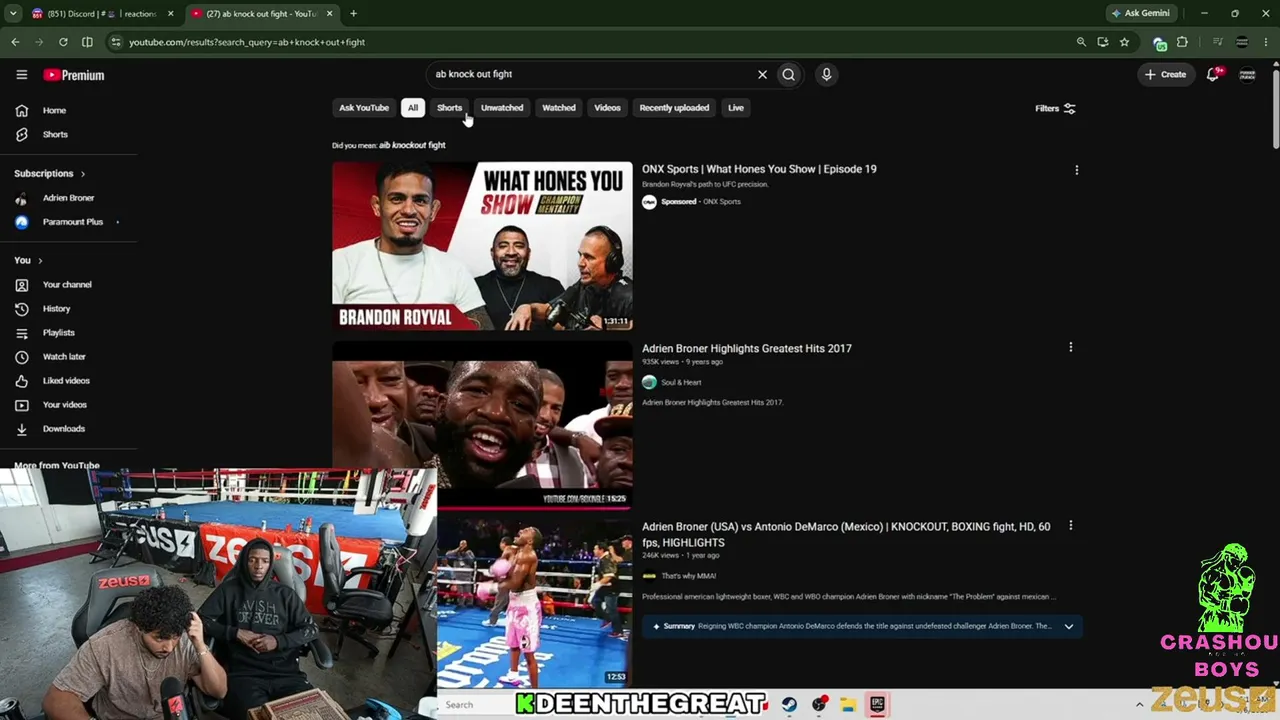Start voice search with the microphone
This screenshot has height=720, width=1280.
click(x=826, y=74)
